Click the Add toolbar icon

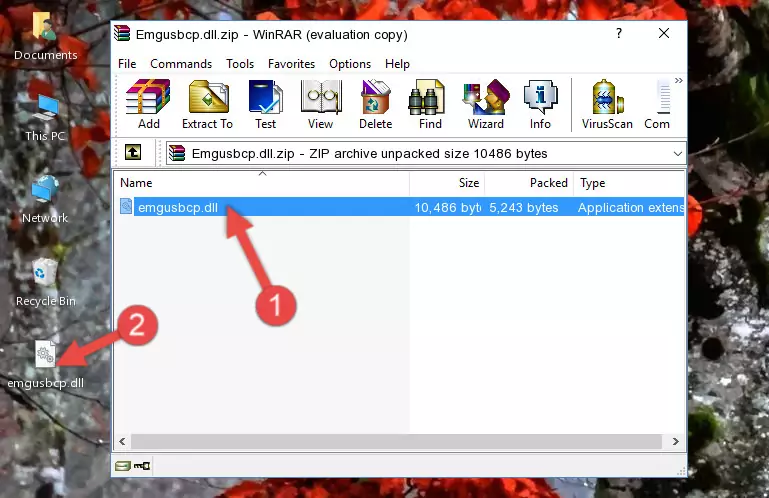coord(148,104)
